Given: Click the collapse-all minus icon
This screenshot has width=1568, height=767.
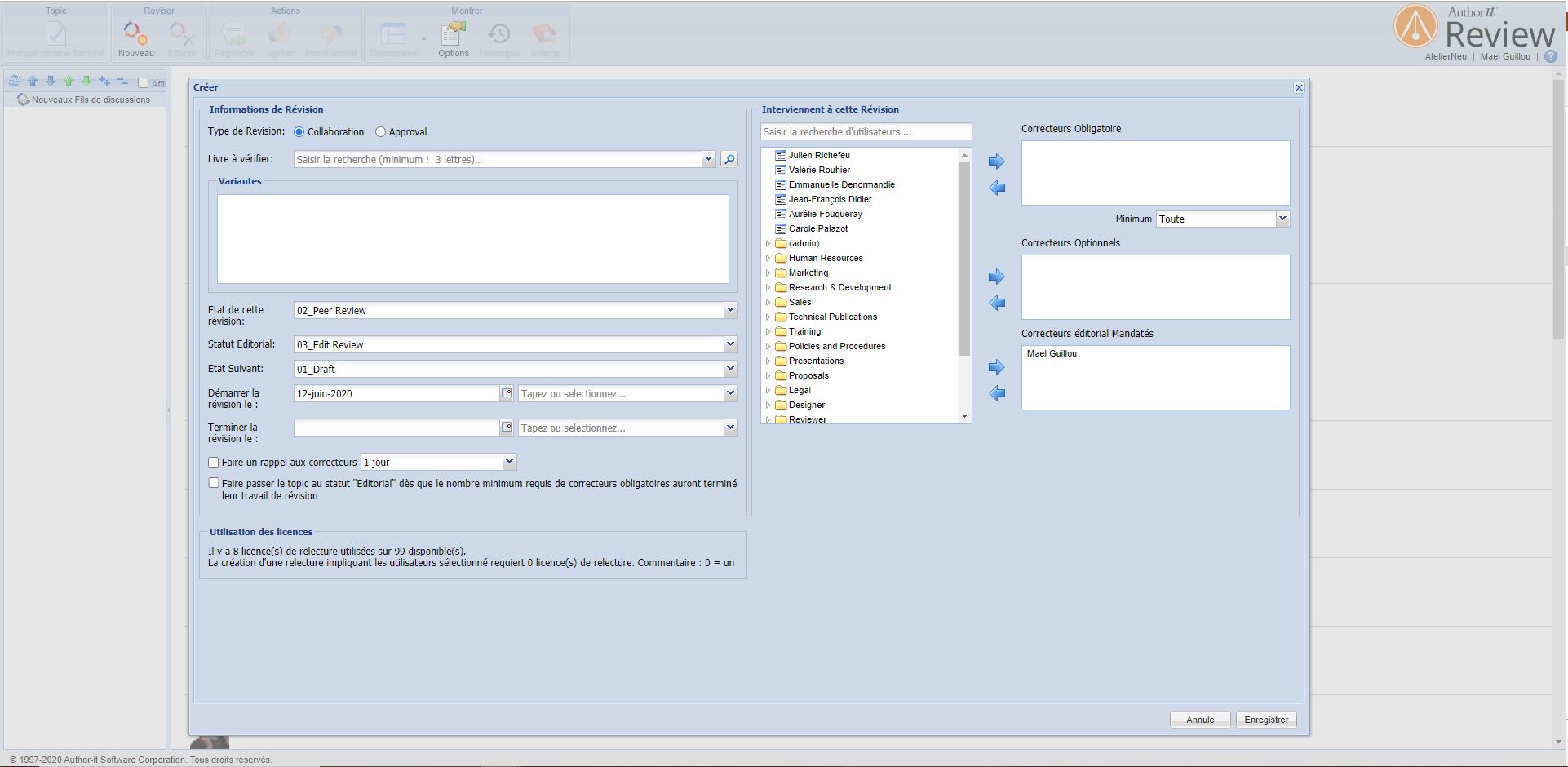Looking at the screenshot, I should (122, 82).
